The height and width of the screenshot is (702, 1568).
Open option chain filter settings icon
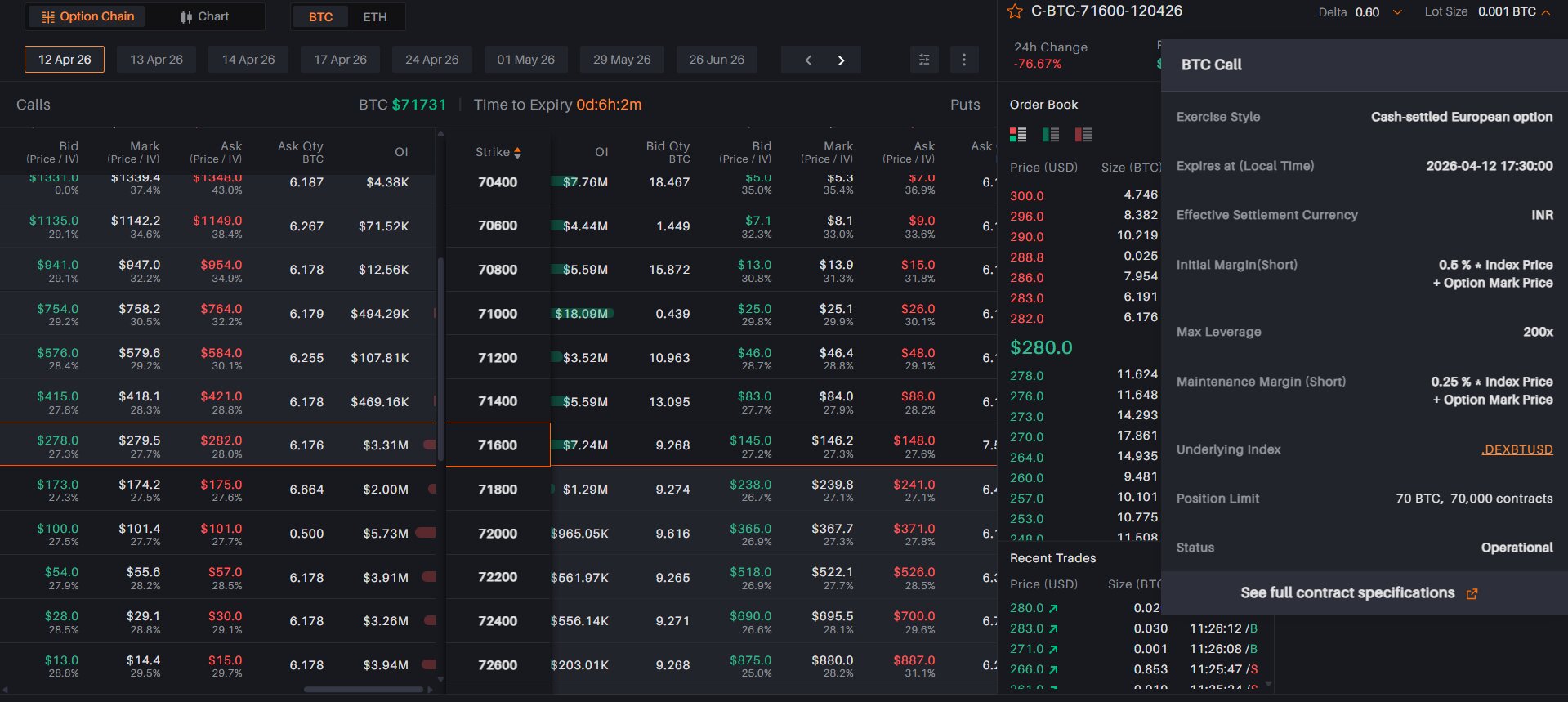924,60
